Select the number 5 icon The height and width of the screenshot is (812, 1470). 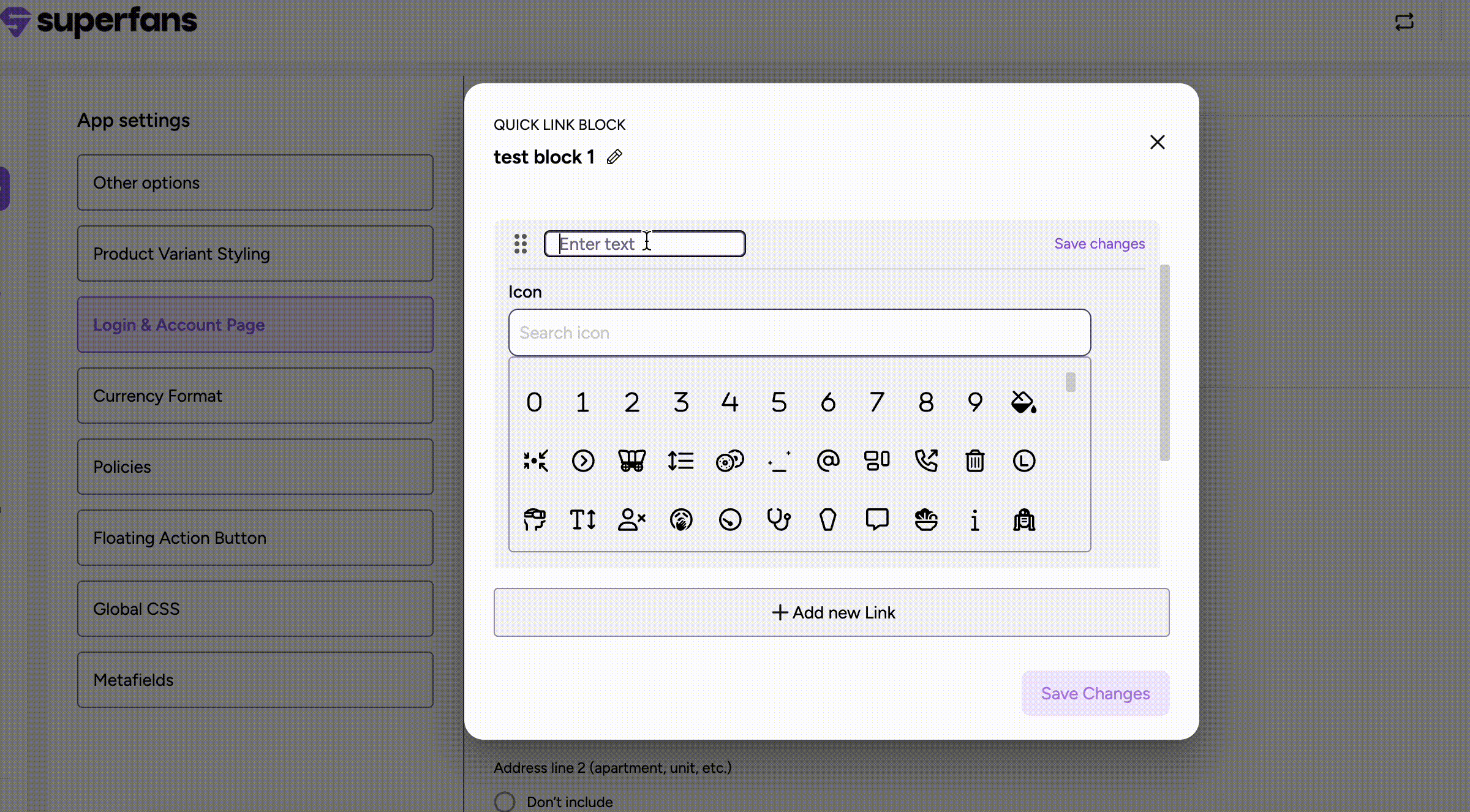(x=778, y=402)
